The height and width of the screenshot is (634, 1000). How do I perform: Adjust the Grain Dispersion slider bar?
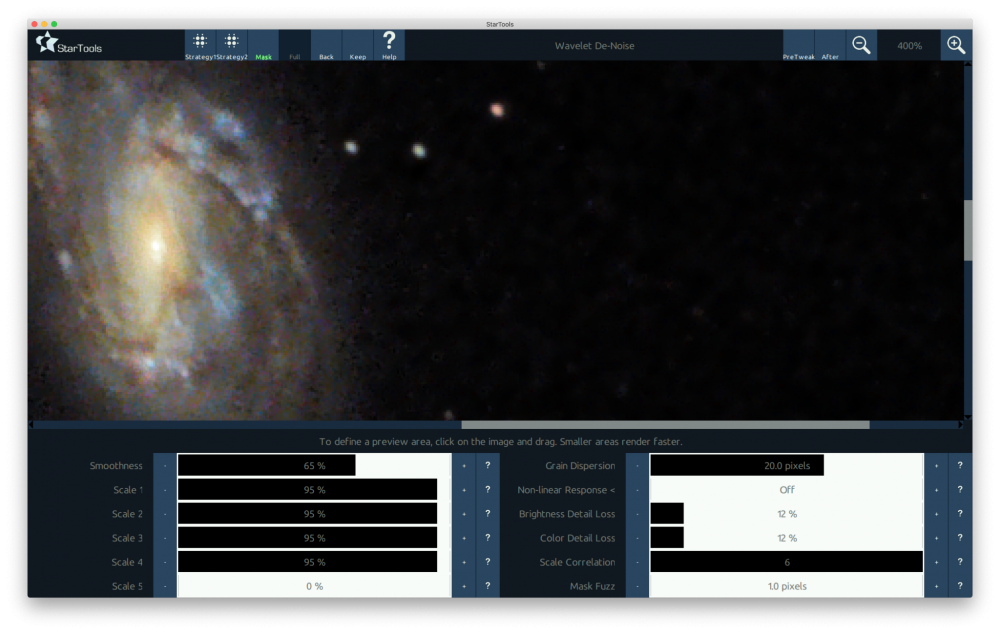click(x=786, y=466)
